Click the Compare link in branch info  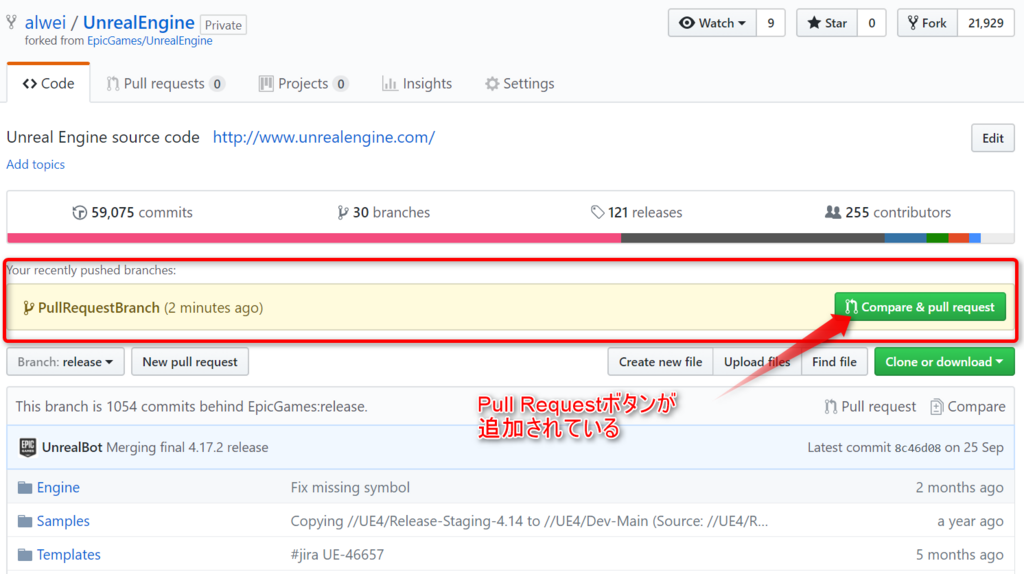[x=968, y=406]
